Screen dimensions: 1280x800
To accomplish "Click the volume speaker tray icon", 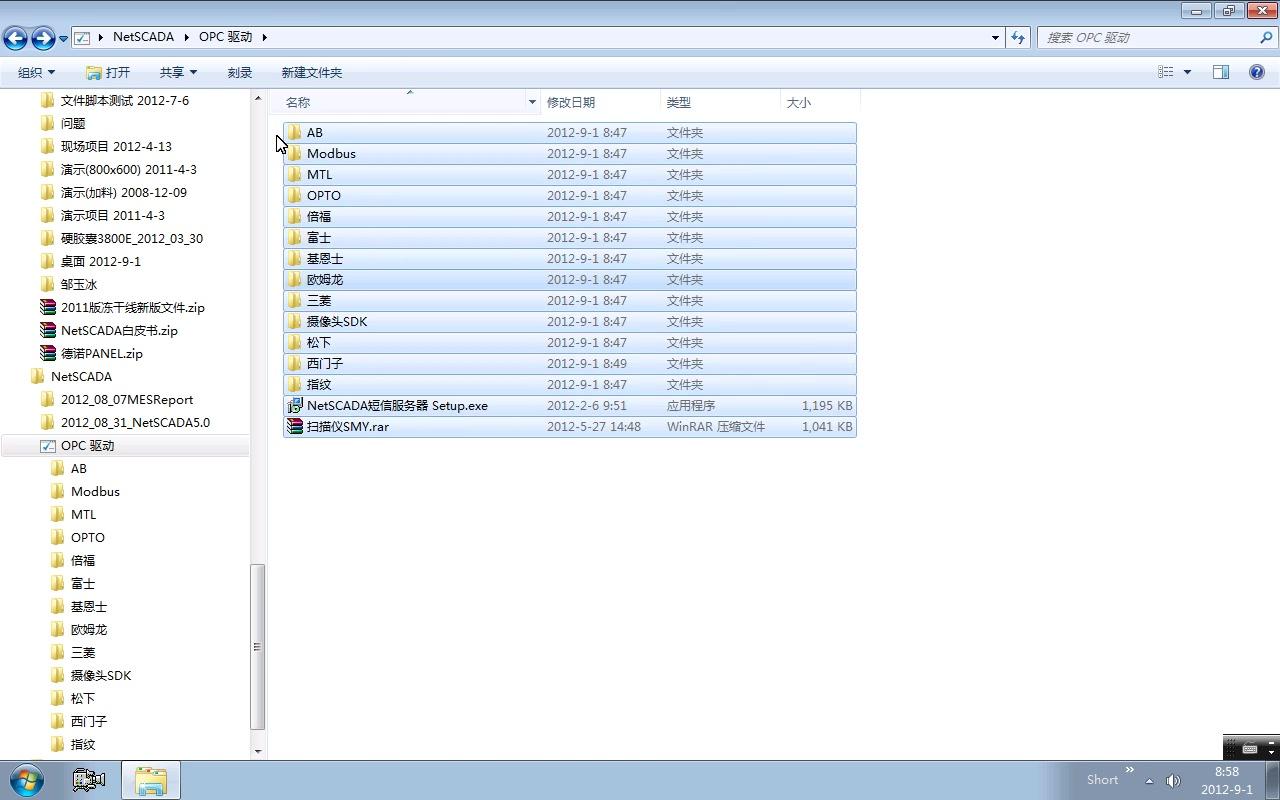I will pos(1173,781).
